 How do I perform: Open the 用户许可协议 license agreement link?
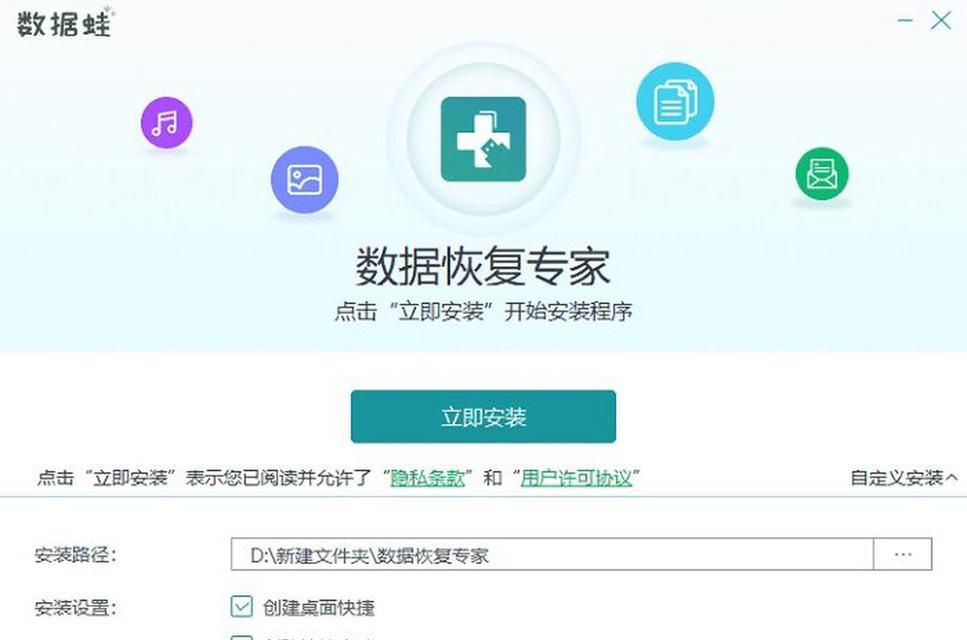tap(577, 478)
